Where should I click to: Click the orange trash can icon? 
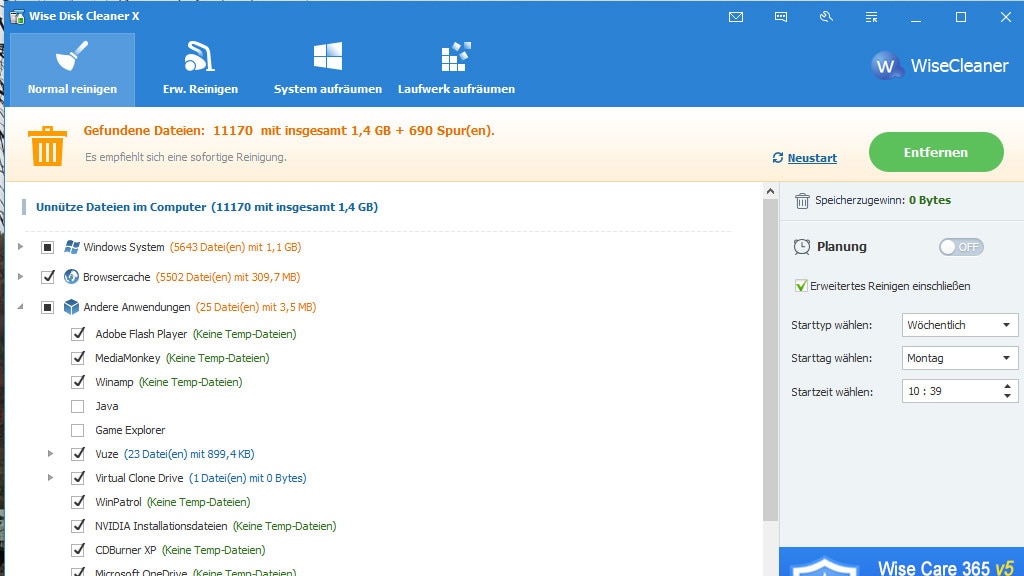point(47,146)
